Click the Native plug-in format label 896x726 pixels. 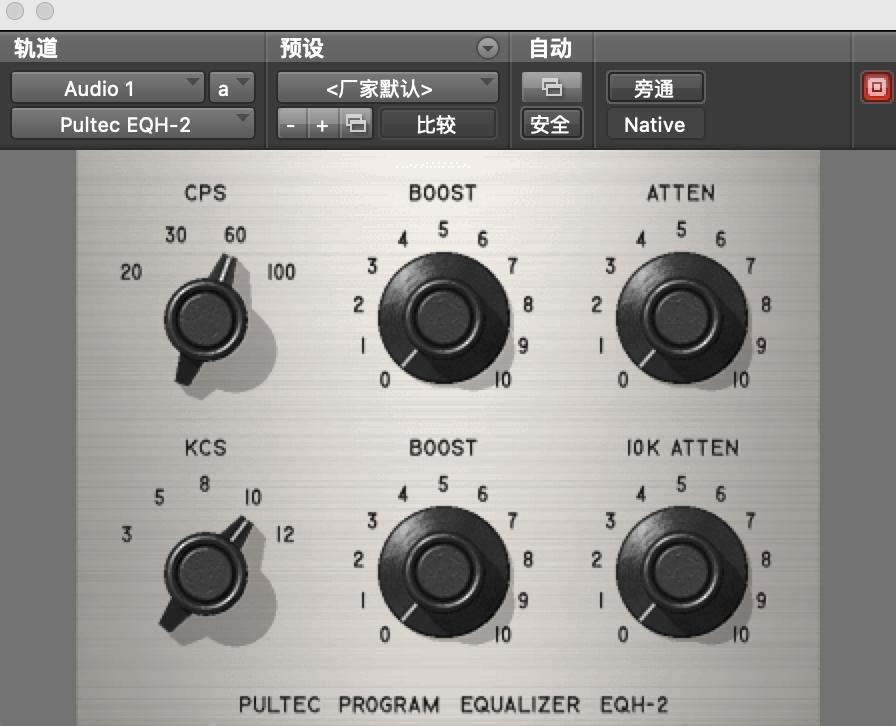655,124
